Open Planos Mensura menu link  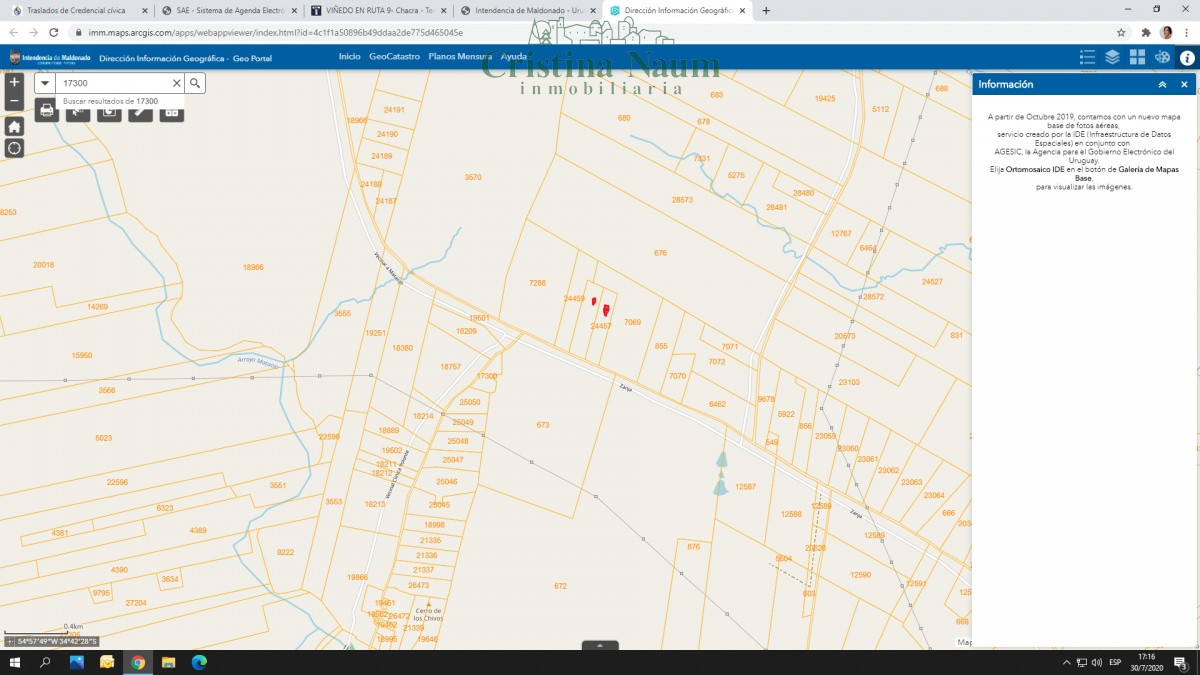(460, 57)
